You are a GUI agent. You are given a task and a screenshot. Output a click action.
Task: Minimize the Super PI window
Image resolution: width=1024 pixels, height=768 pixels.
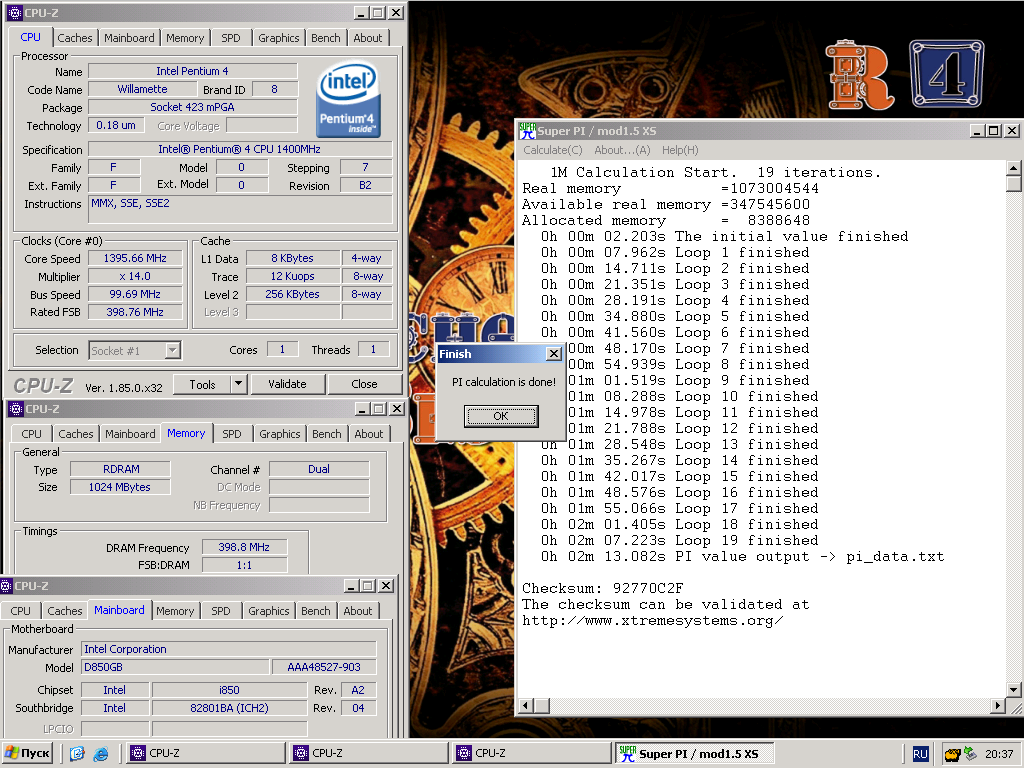tap(978, 131)
